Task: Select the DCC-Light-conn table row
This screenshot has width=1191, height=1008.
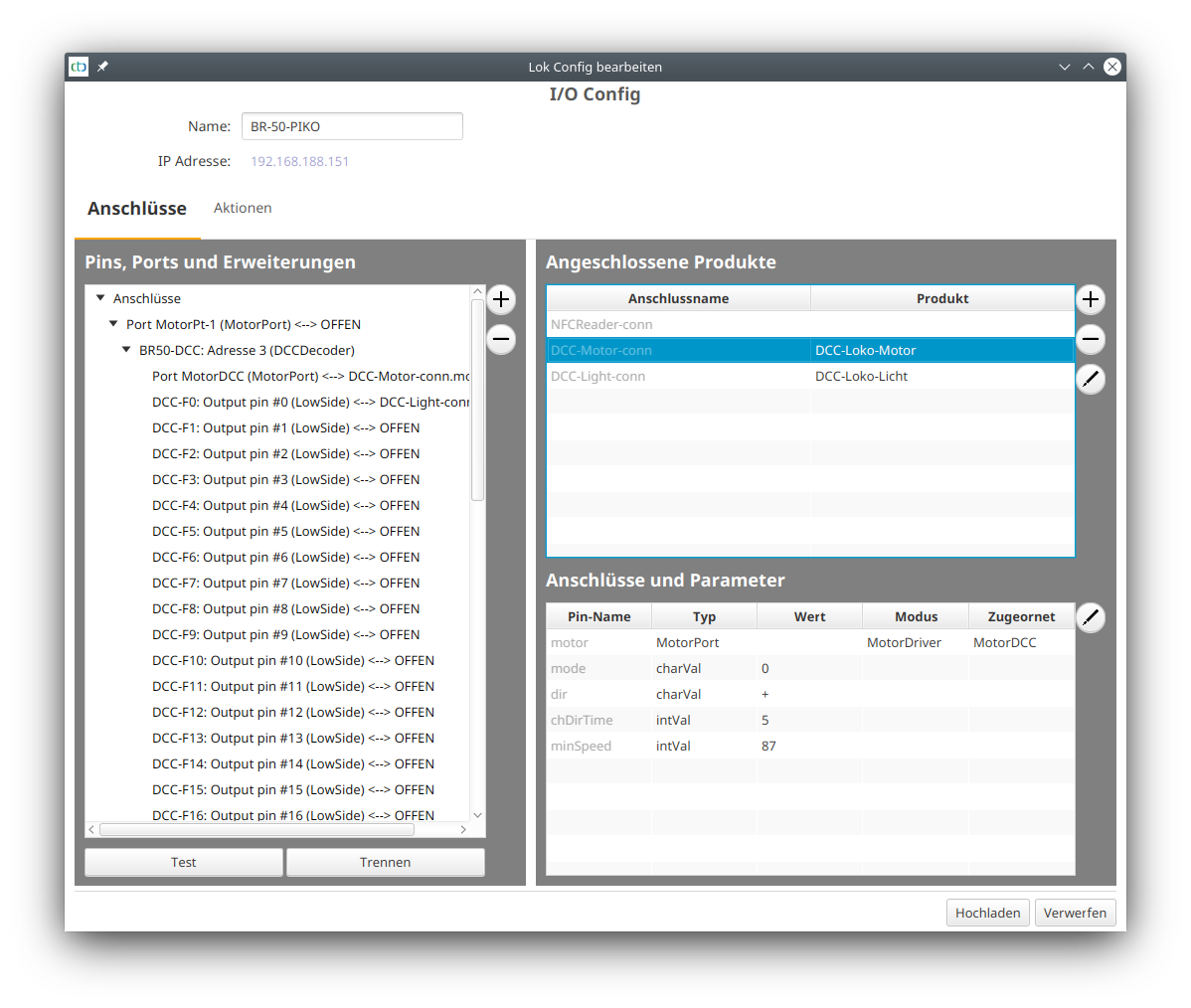Action: [679, 376]
